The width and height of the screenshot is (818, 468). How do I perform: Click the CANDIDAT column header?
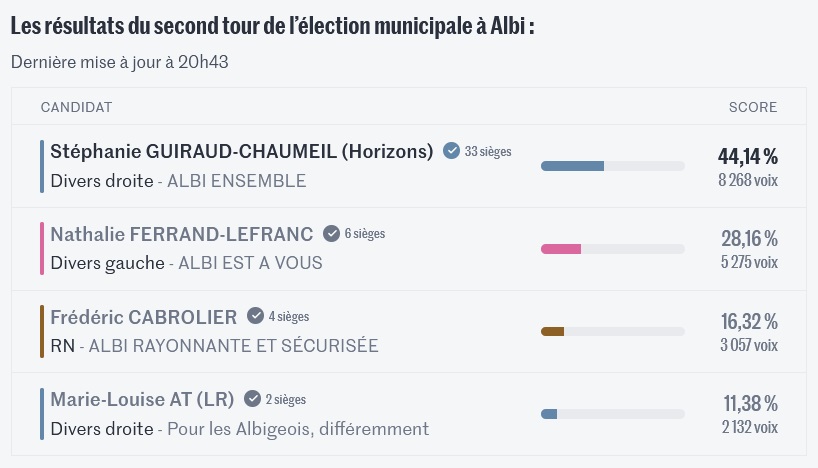coord(76,107)
